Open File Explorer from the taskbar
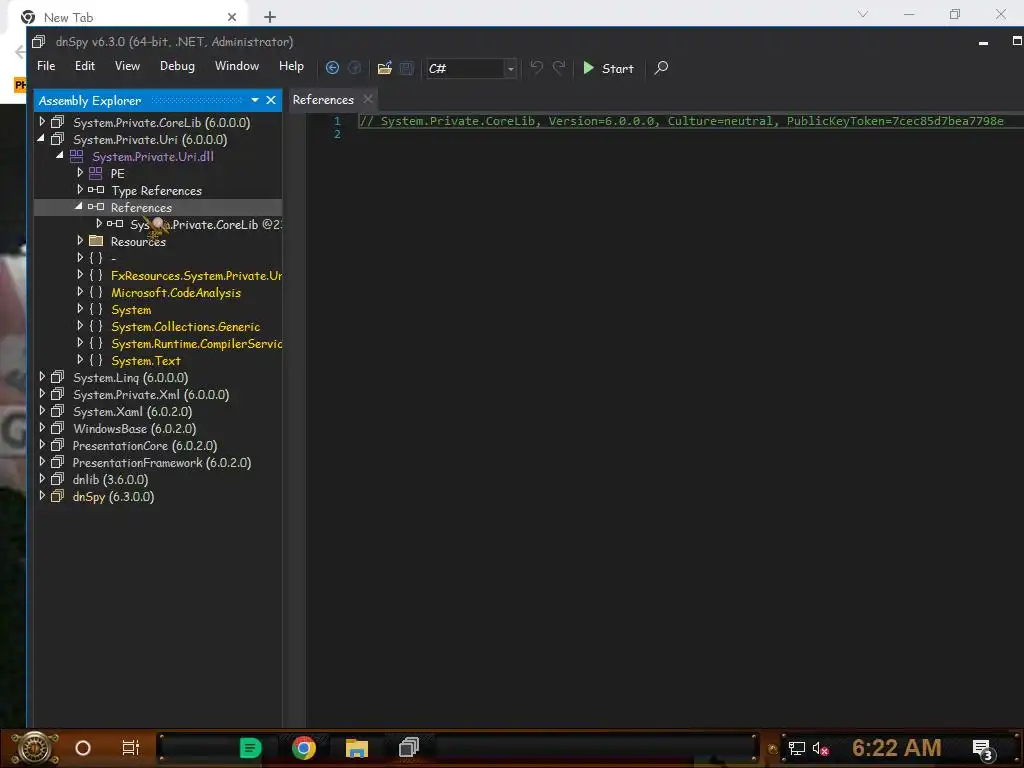1024x768 pixels. pyautogui.click(x=357, y=748)
